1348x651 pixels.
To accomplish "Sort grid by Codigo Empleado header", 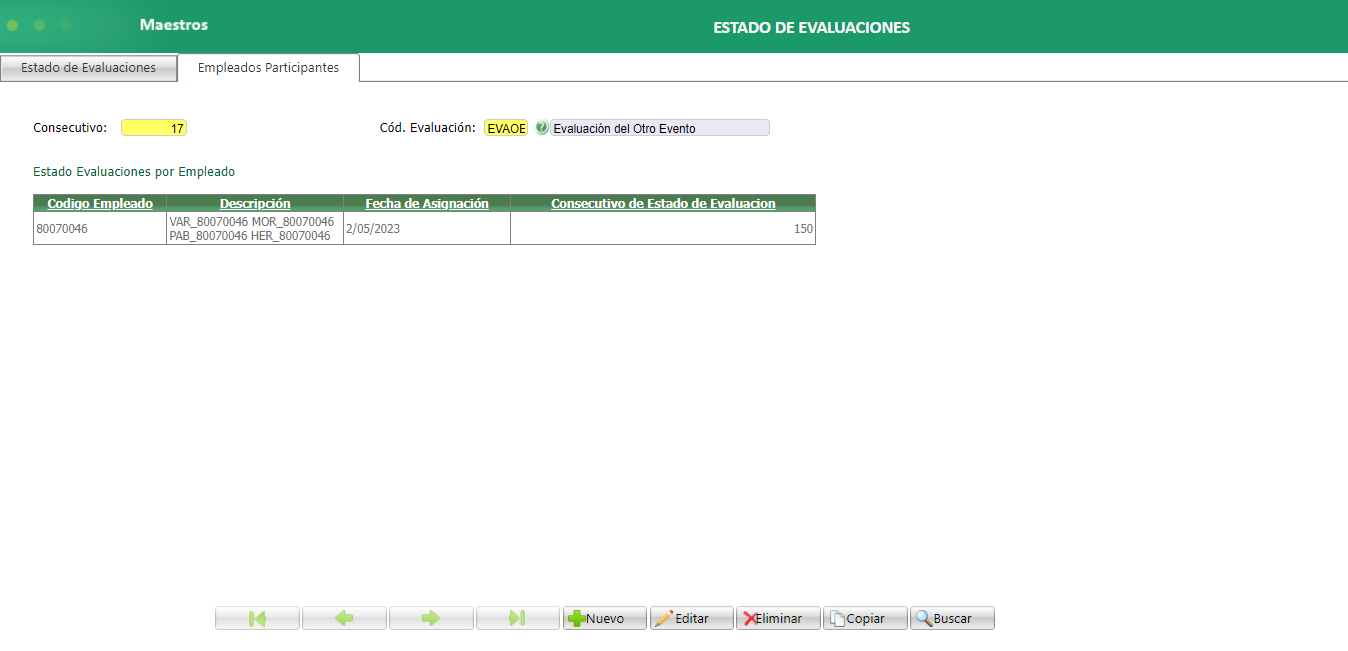I will [99, 203].
